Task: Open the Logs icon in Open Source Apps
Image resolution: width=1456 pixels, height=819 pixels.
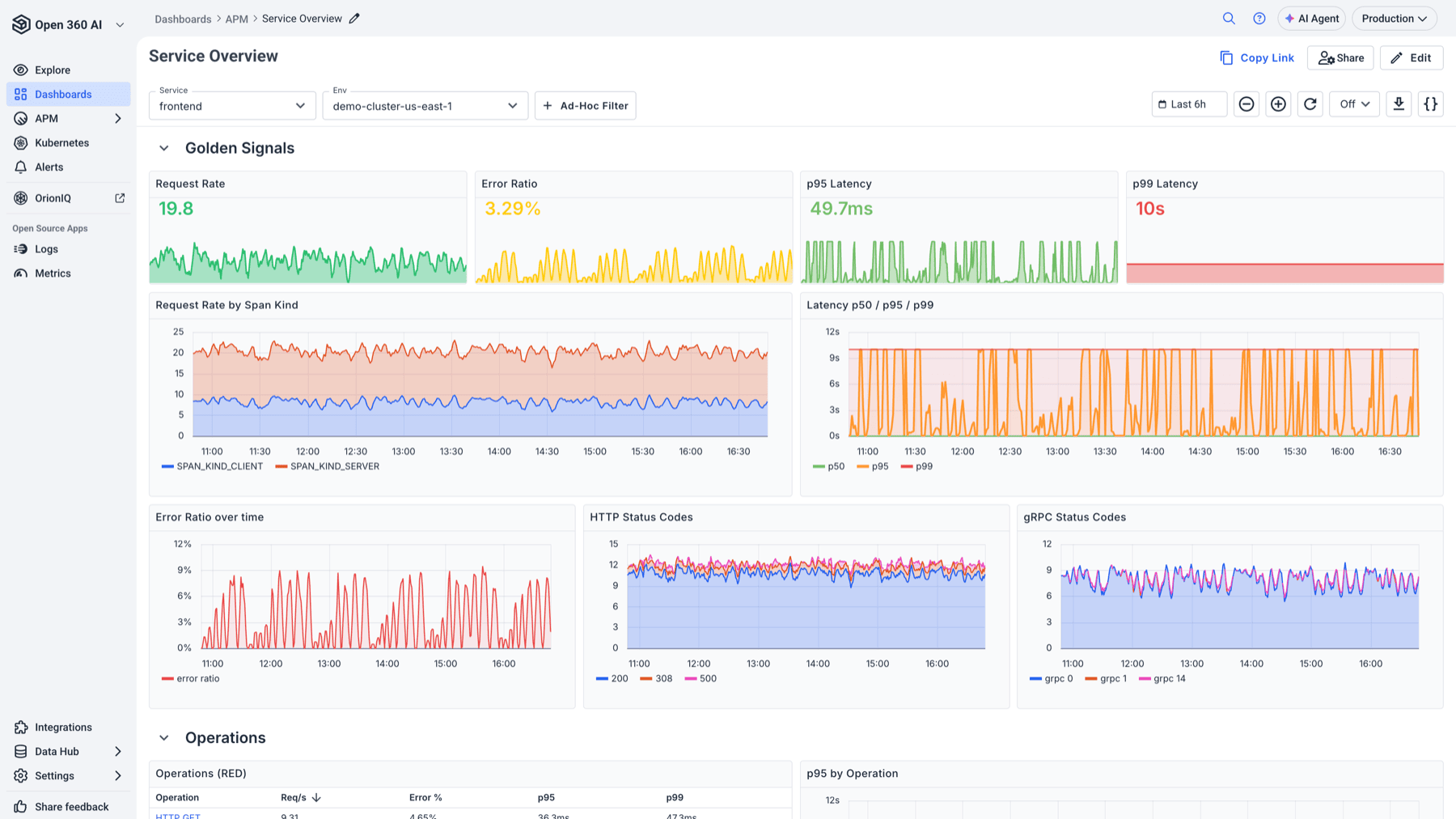Action: pyautogui.click(x=21, y=249)
